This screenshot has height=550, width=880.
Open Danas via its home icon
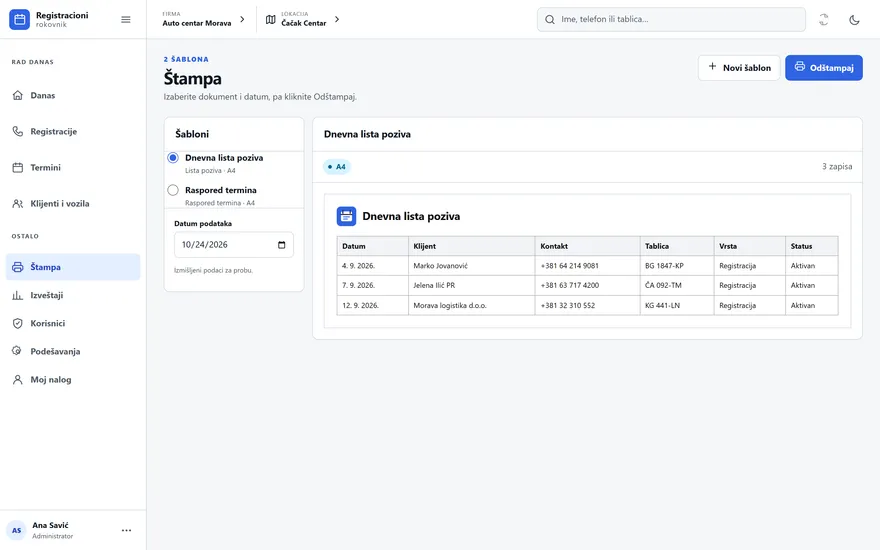(x=18, y=95)
